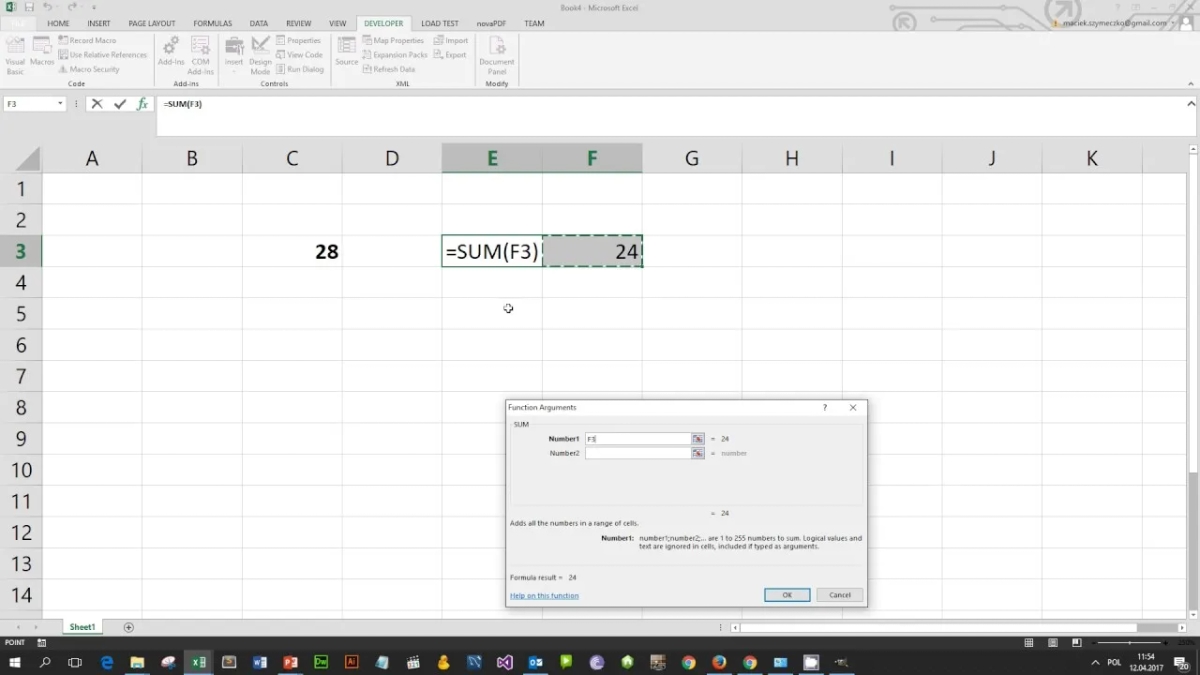The height and width of the screenshot is (675, 1200).
Task: Expand the formula bar
Action: (x=1190, y=104)
